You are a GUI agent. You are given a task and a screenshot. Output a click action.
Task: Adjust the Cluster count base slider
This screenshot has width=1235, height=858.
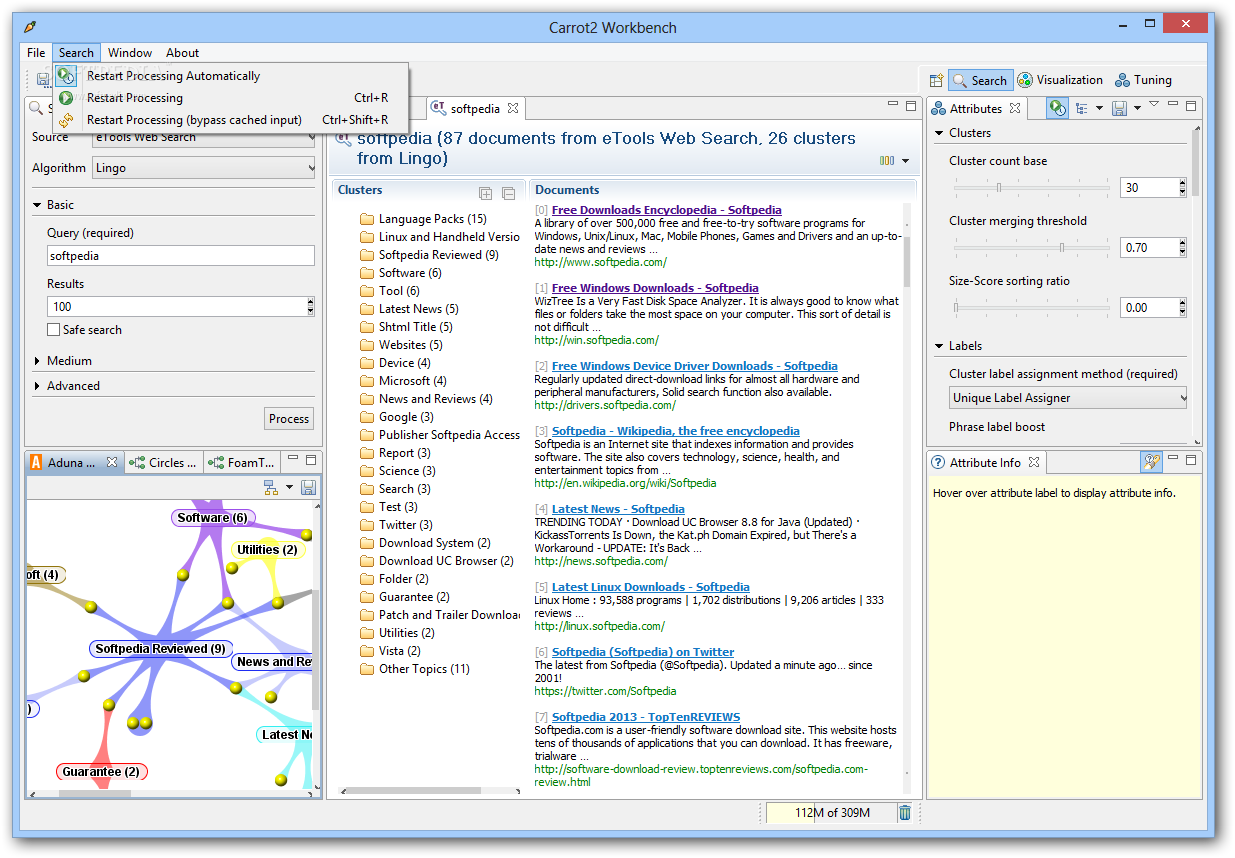coord(1032,187)
